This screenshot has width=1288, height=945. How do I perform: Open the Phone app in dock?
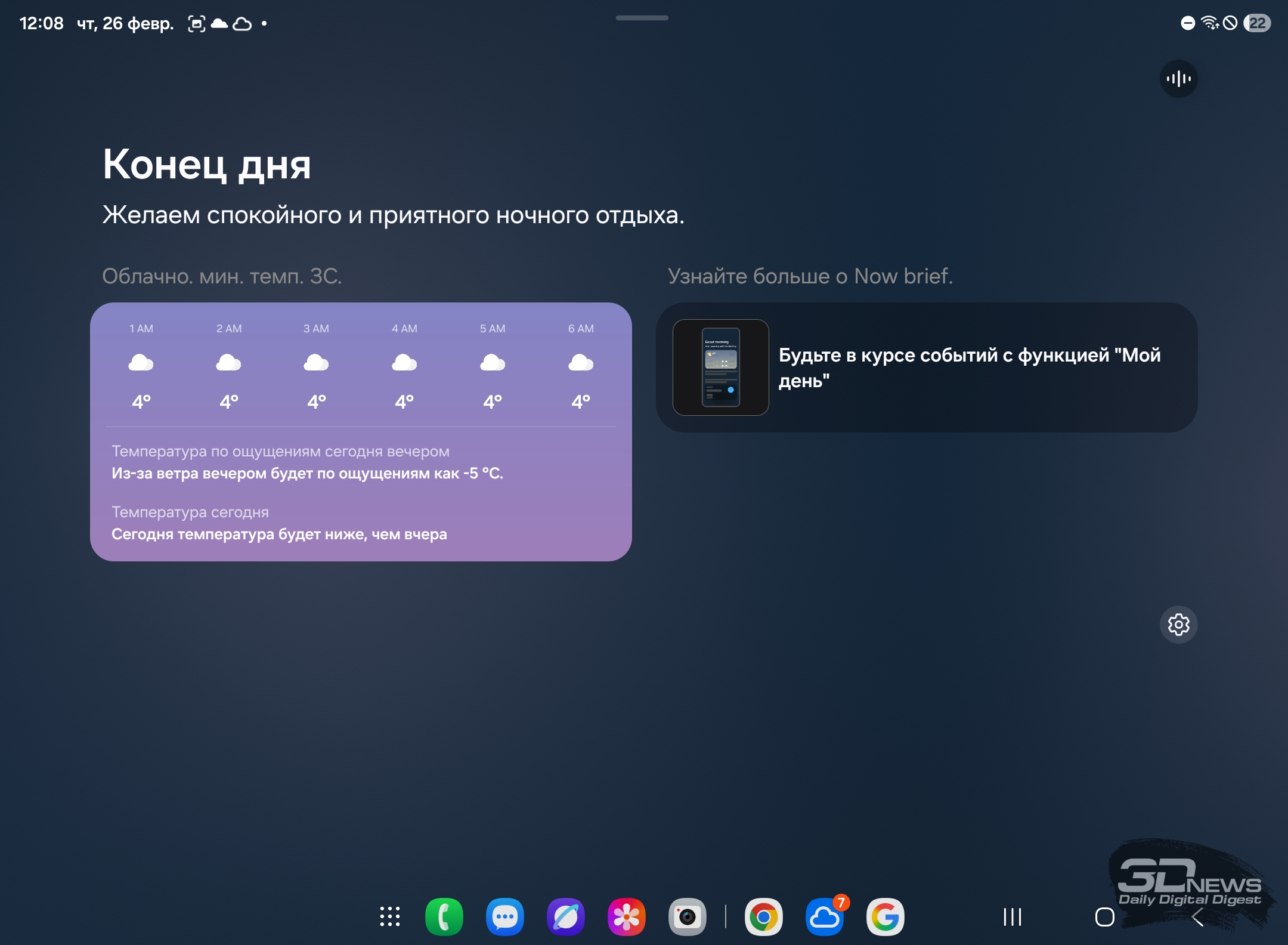click(444, 916)
